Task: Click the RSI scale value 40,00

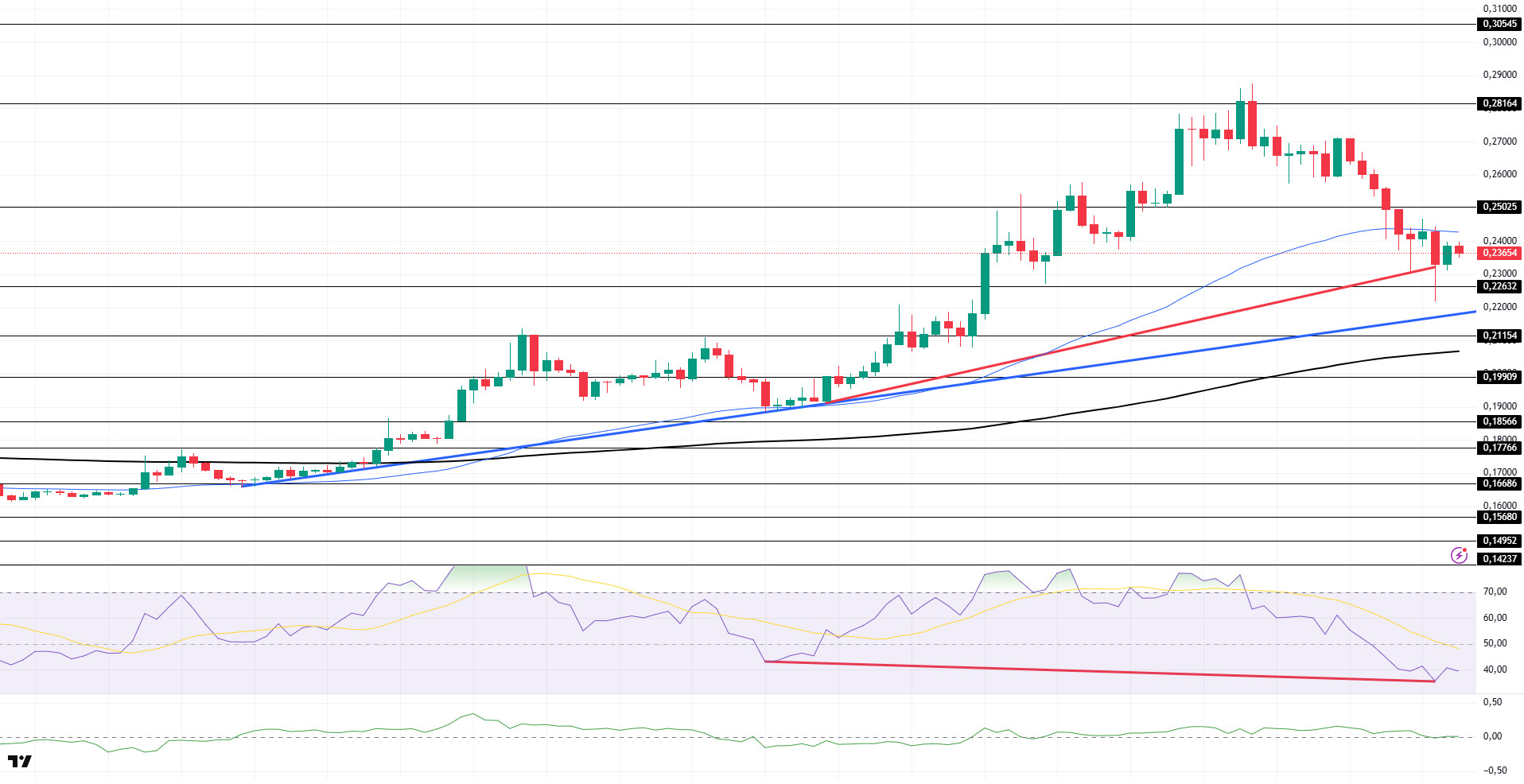Action: (1495, 670)
